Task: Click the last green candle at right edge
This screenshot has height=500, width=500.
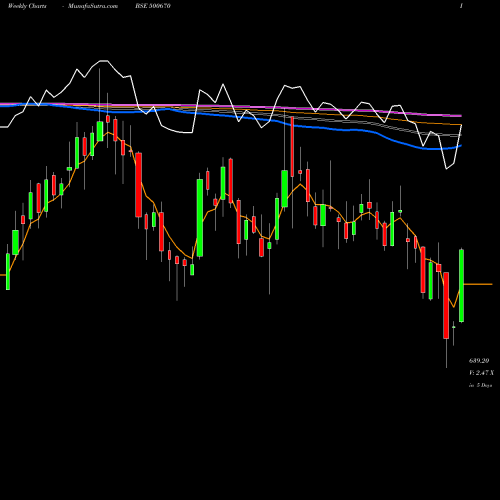Action: coord(461,286)
